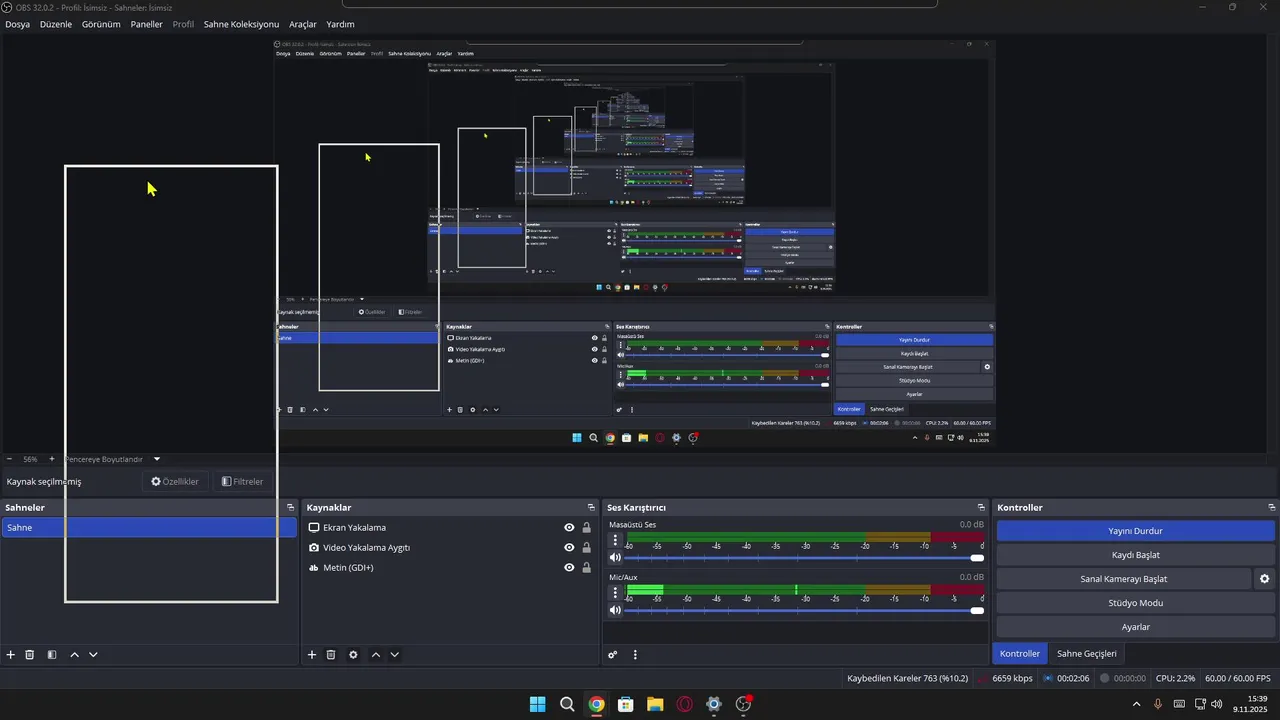
Task: Open scene filters icon in Sahneler toolbar
Action: (x=52, y=655)
